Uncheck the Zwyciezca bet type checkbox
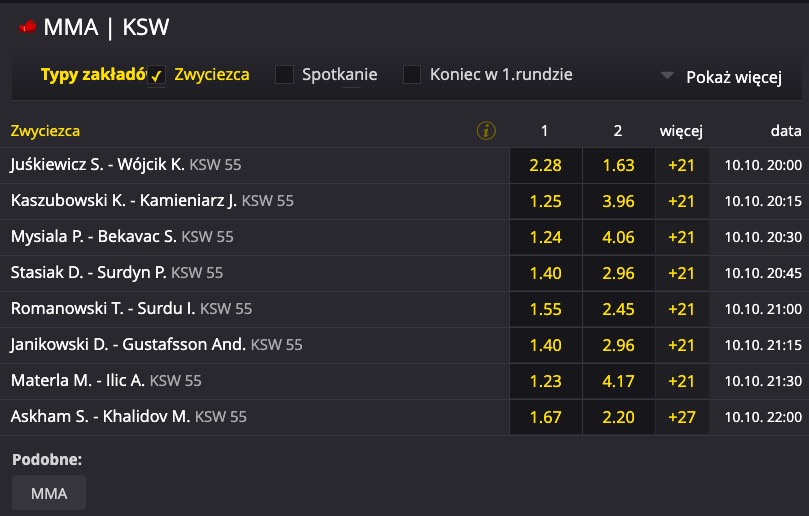Screen dimensions: 809x516 click(156, 75)
